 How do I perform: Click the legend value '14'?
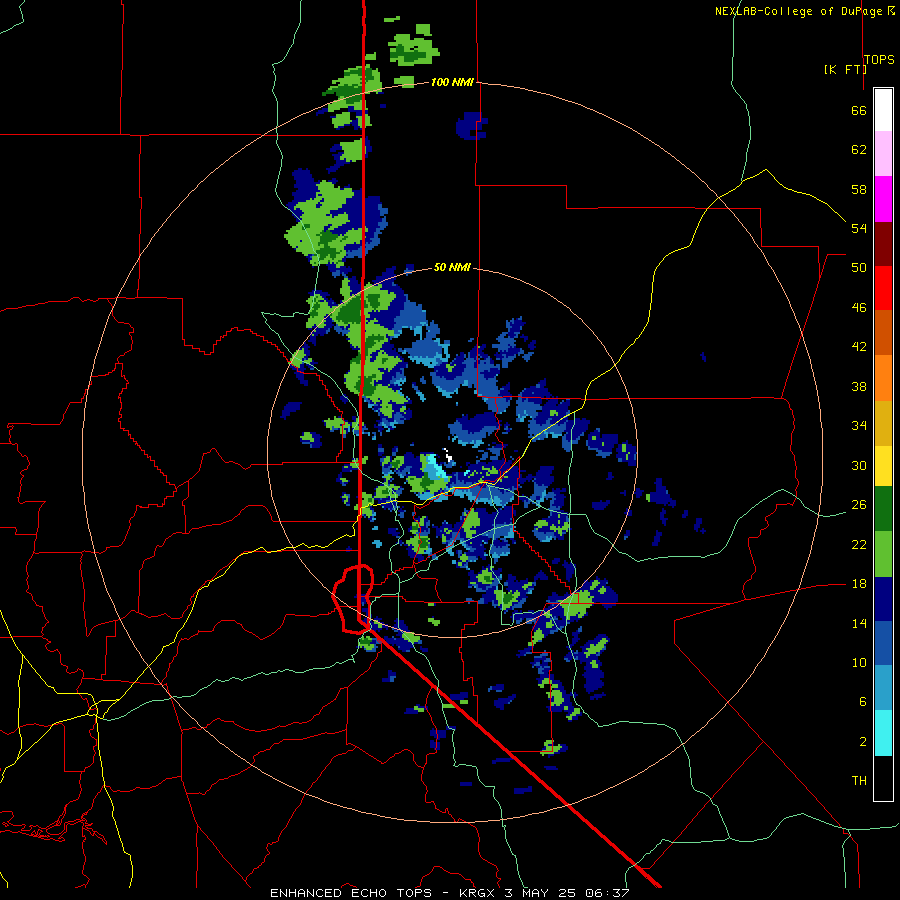point(859,623)
